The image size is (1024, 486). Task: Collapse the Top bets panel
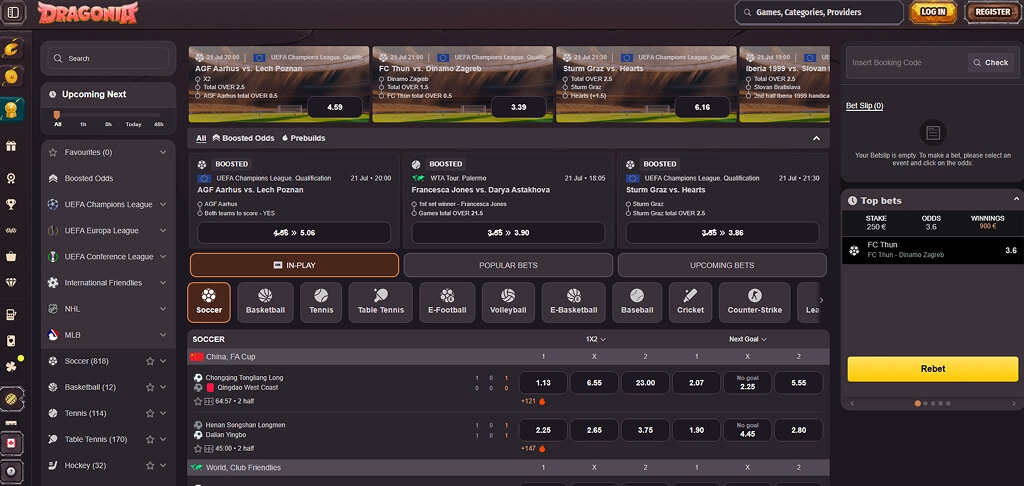1016,200
